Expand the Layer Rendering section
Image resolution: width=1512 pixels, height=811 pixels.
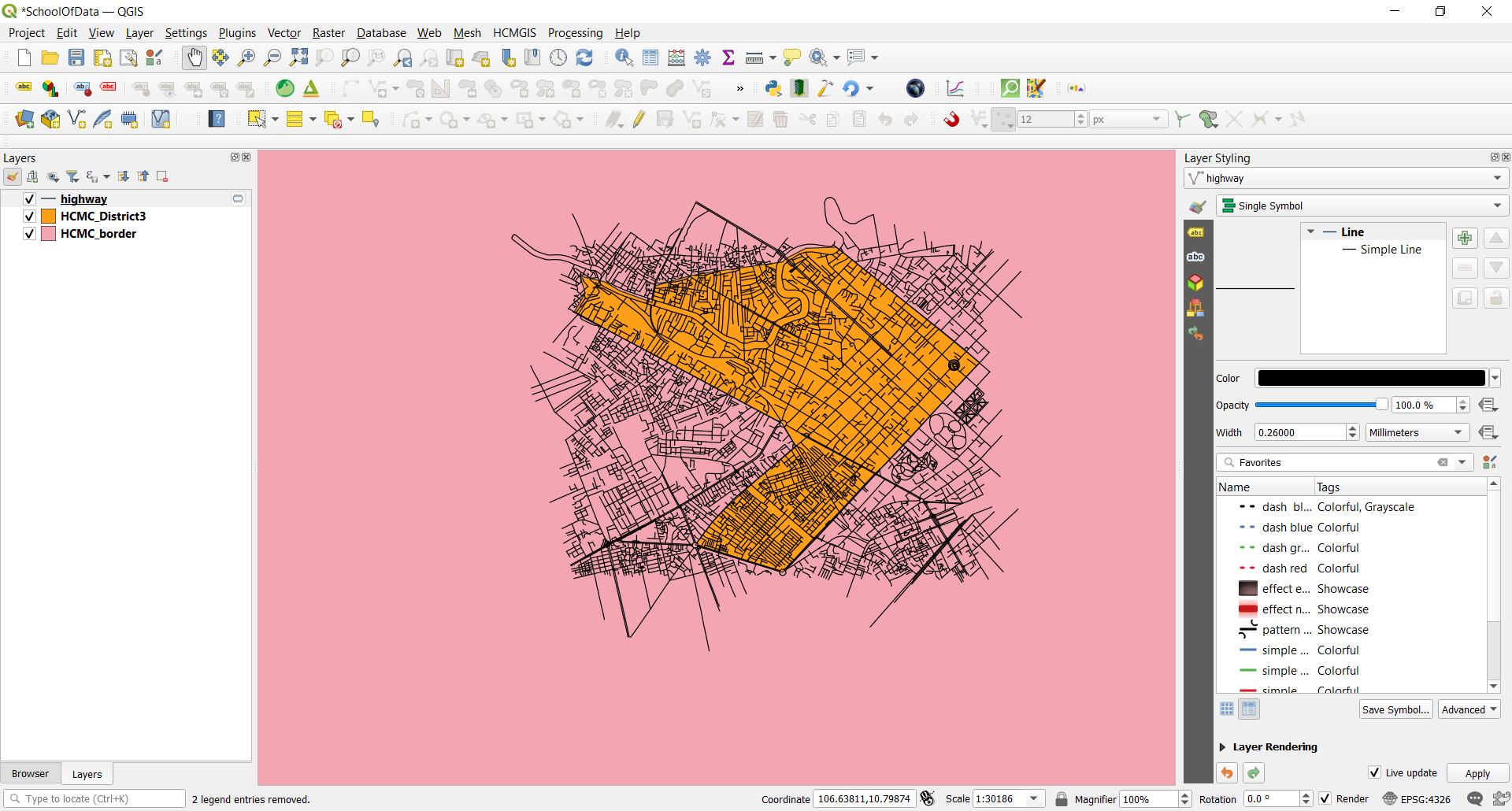click(1223, 747)
